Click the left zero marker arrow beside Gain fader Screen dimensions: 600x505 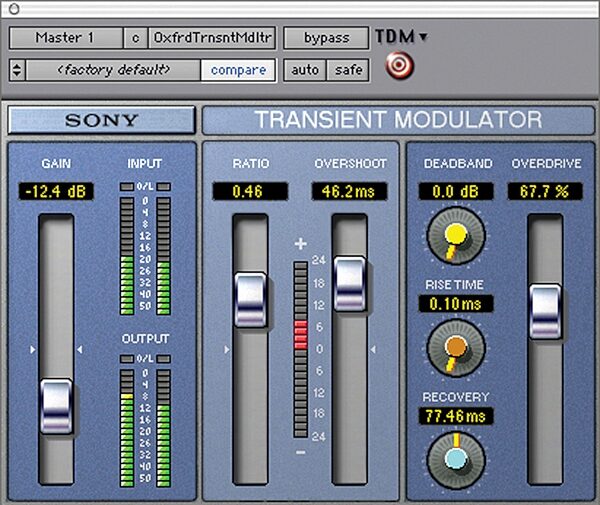[x=33, y=349]
